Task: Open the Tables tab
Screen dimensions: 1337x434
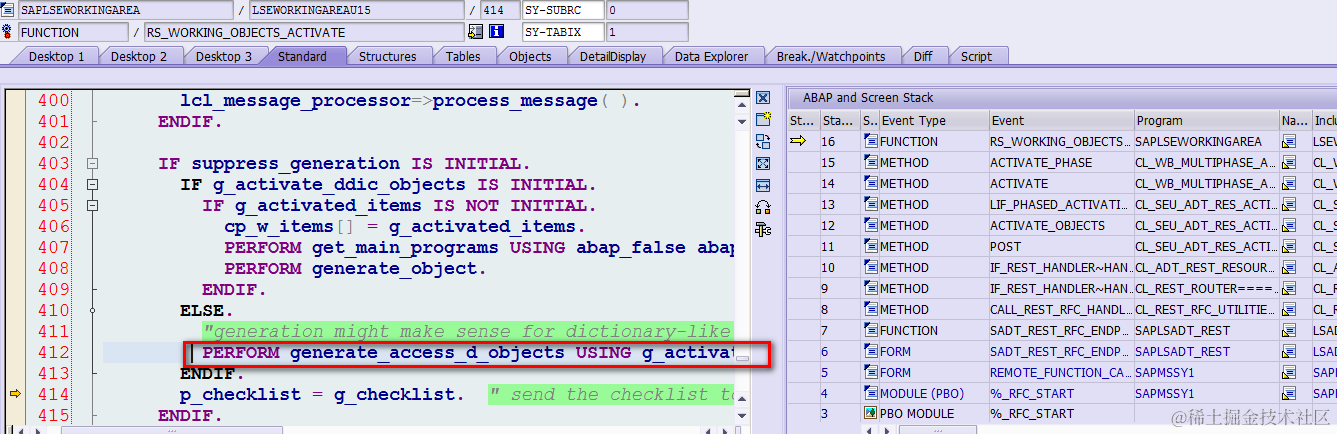Action: pos(463,56)
